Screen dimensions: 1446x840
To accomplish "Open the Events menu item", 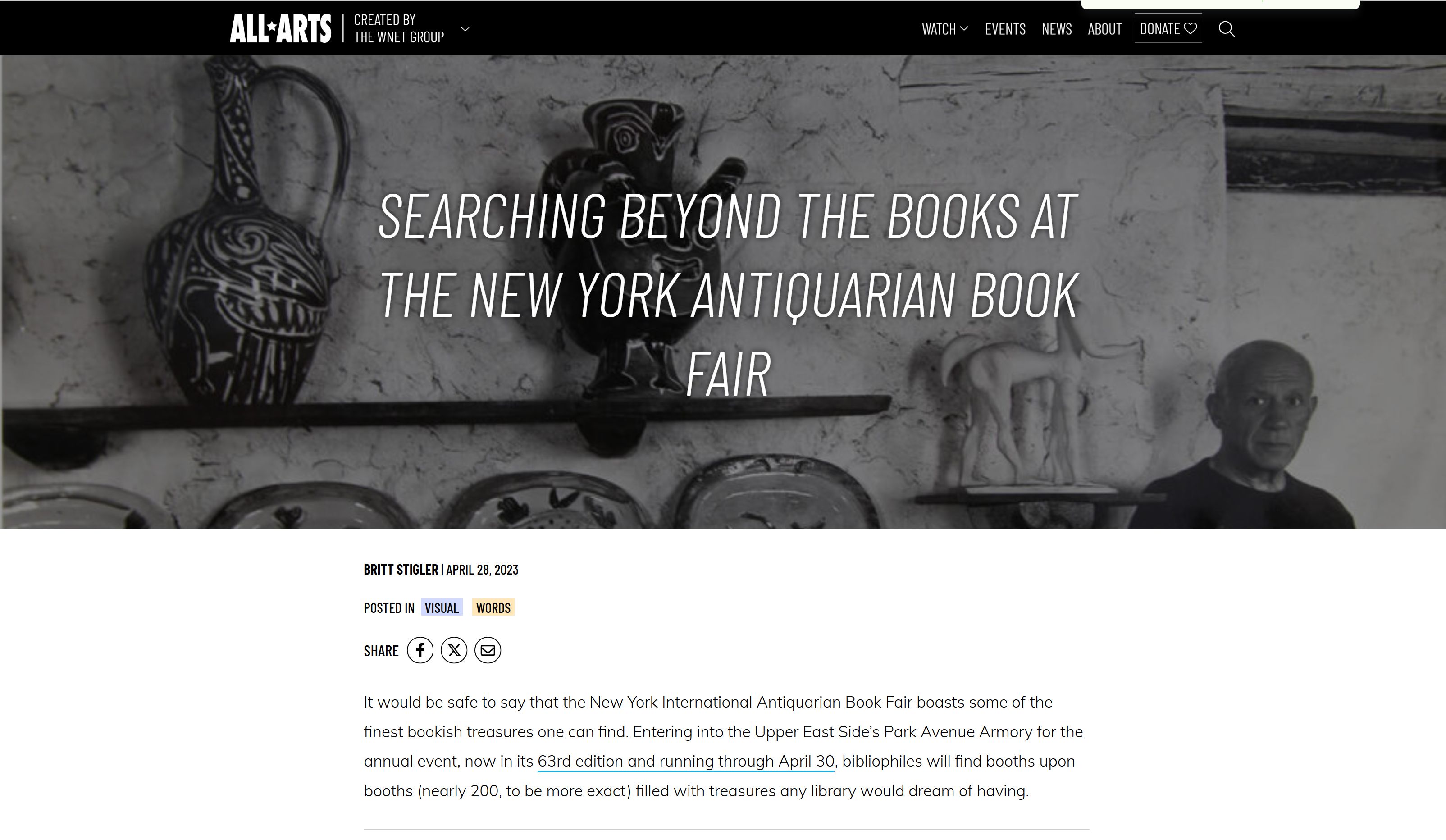I will (1005, 29).
